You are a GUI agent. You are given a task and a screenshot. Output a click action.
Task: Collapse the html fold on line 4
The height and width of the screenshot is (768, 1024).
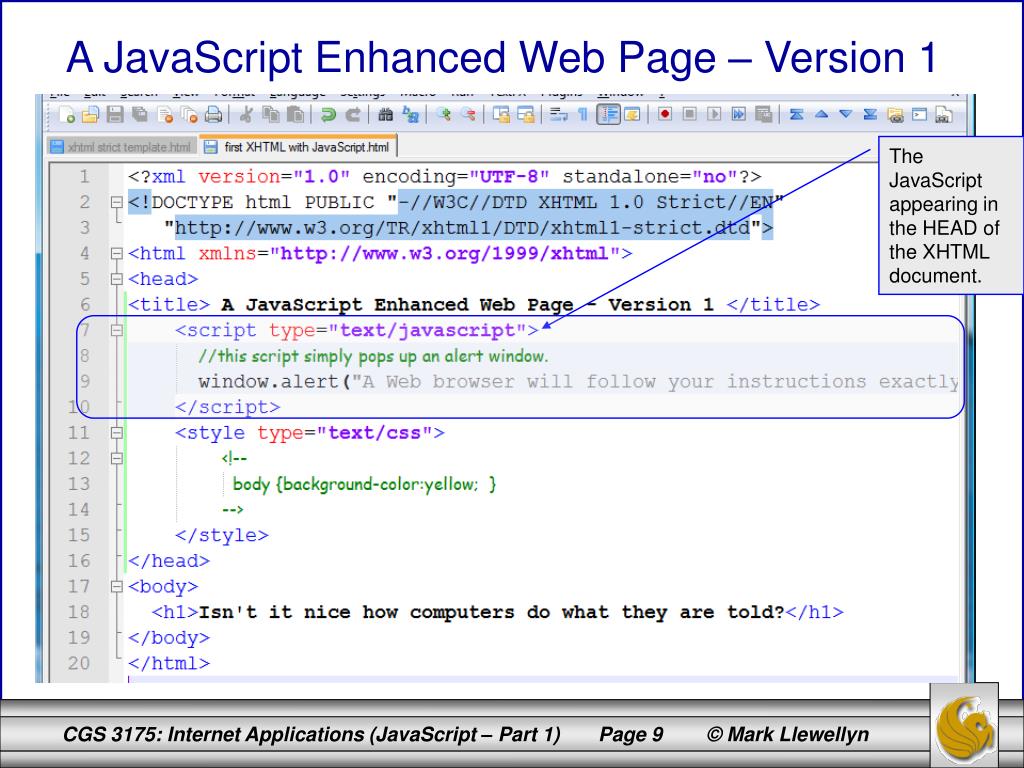click(x=116, y=253)
